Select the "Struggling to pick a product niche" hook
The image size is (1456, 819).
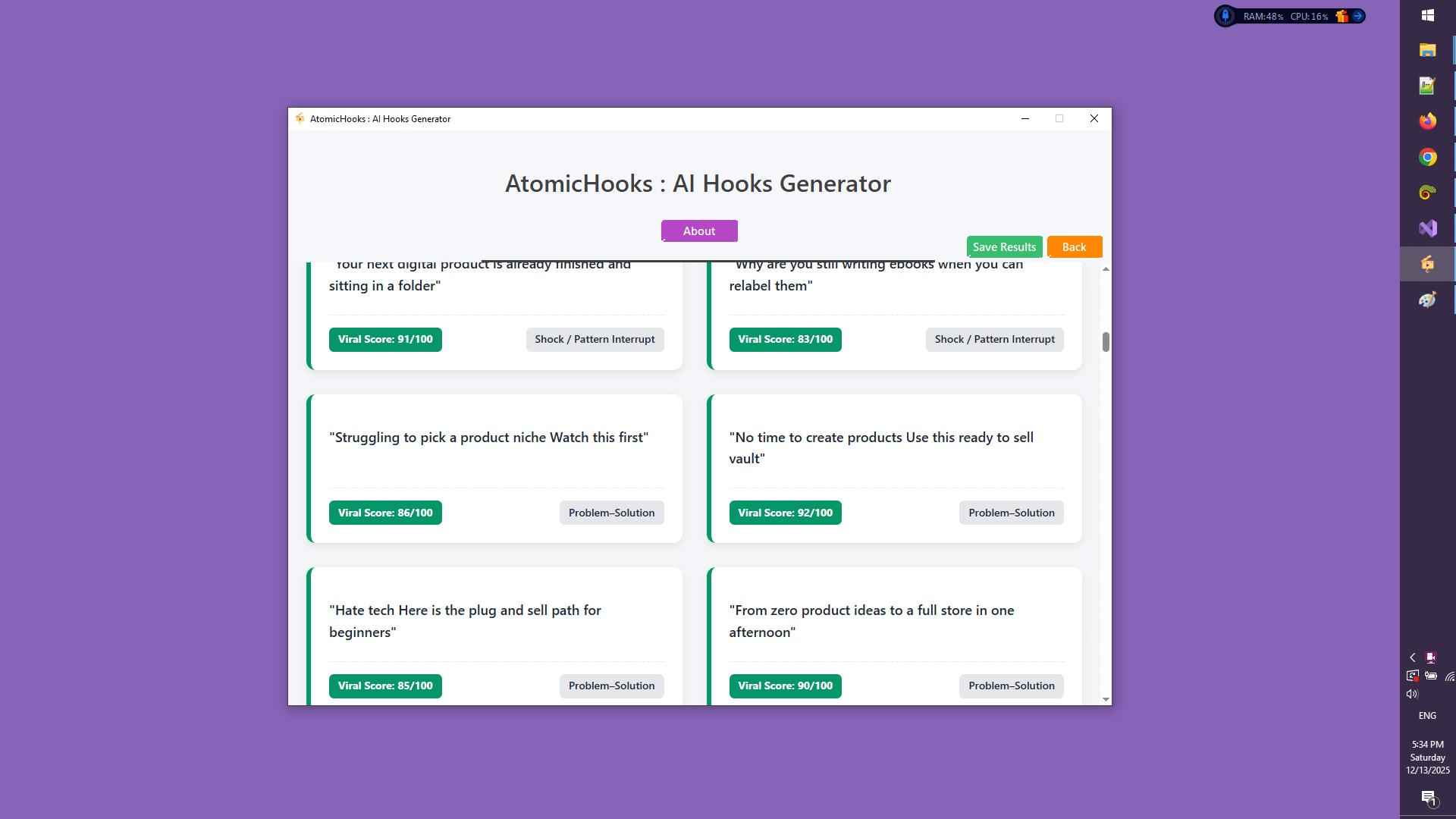[489, 438]
